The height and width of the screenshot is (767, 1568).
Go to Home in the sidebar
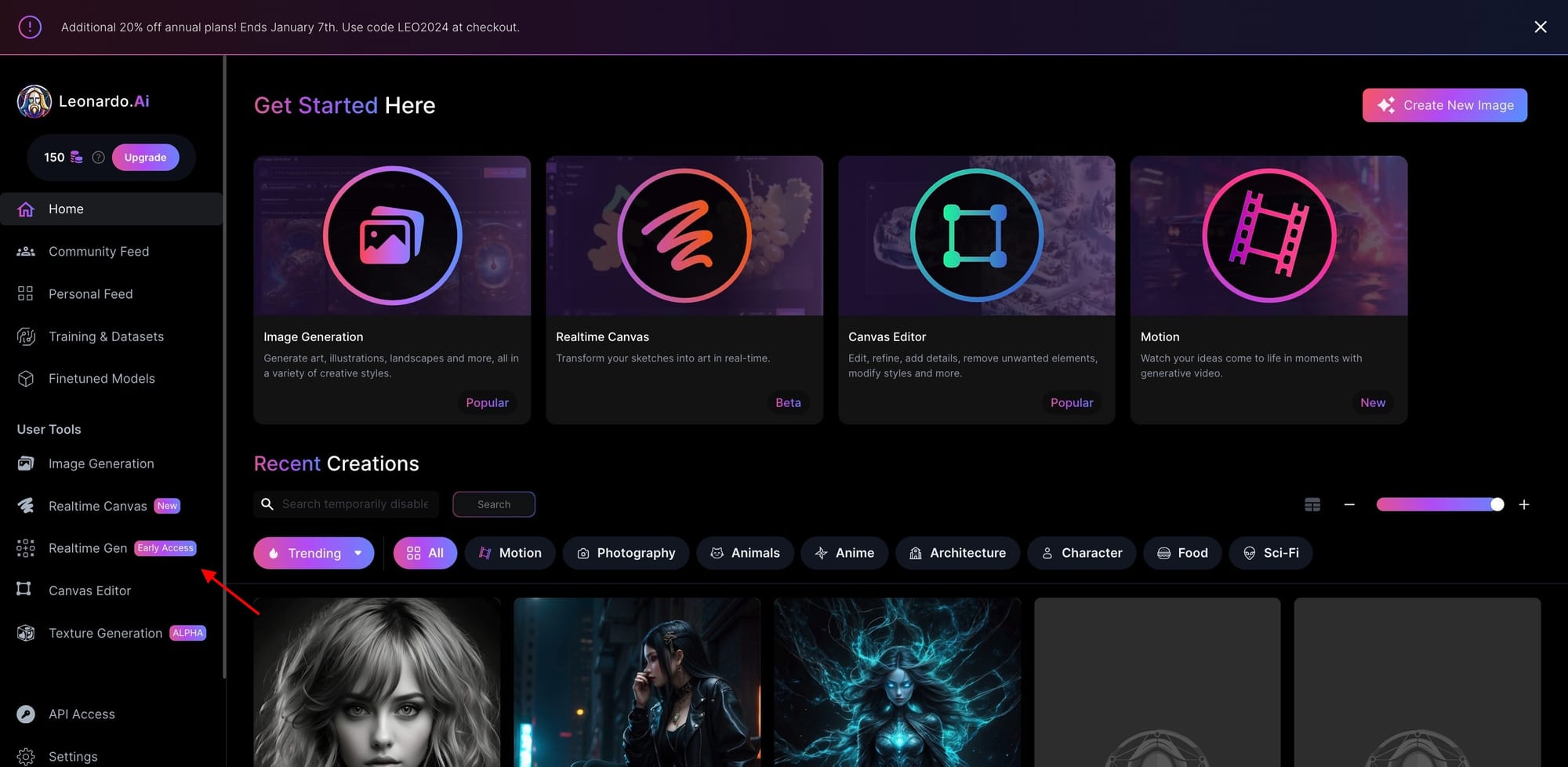tap(111, 209)
